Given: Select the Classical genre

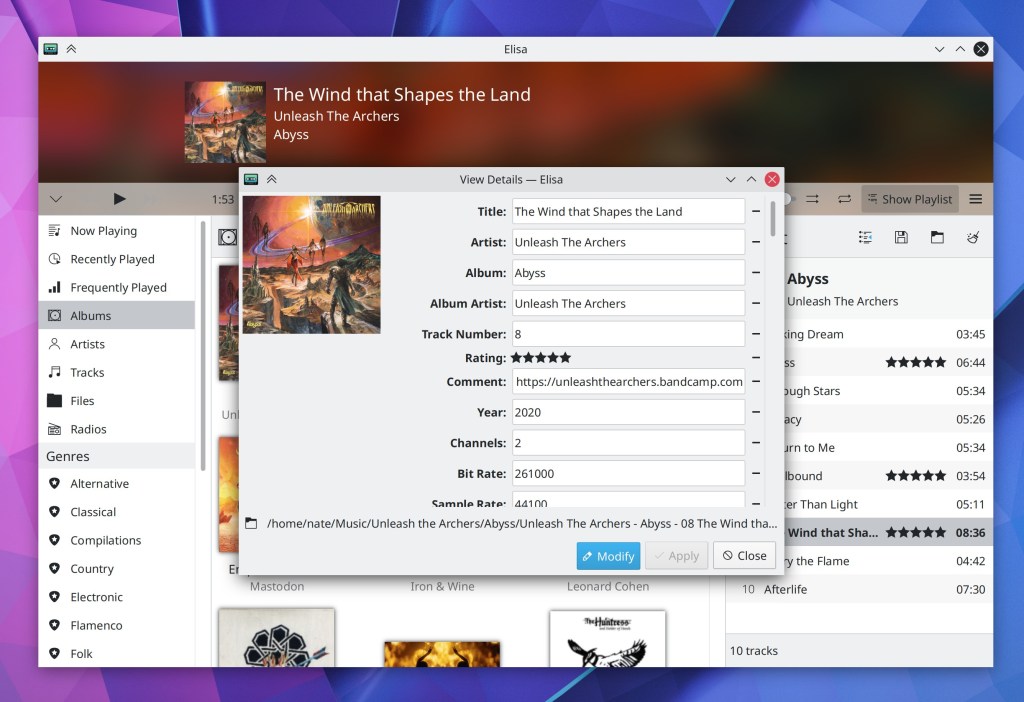Looking at the screenshot, I should pos(93,512).
